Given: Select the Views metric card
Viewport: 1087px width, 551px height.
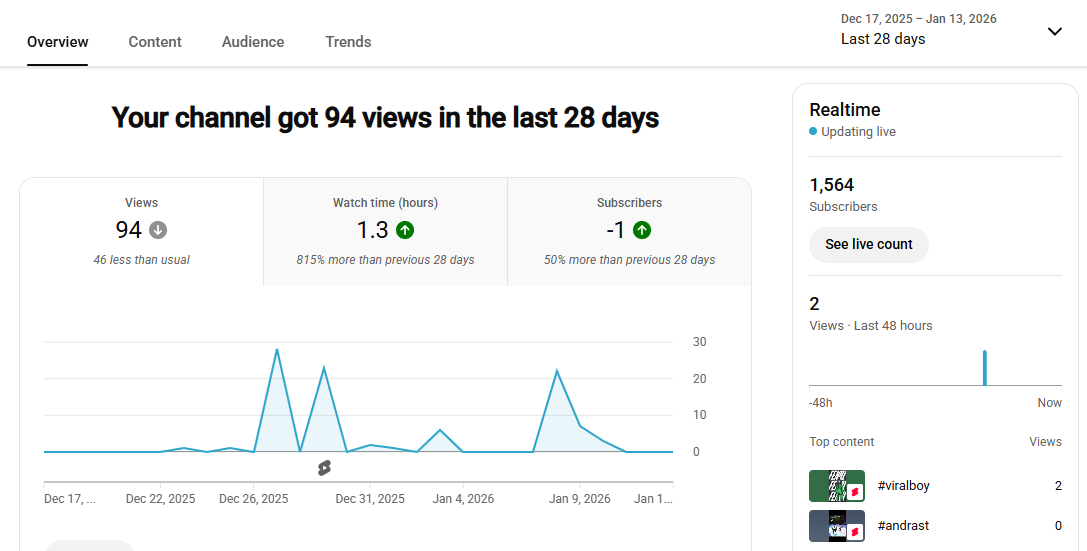Looking at the screenshot, I should 141,232.
